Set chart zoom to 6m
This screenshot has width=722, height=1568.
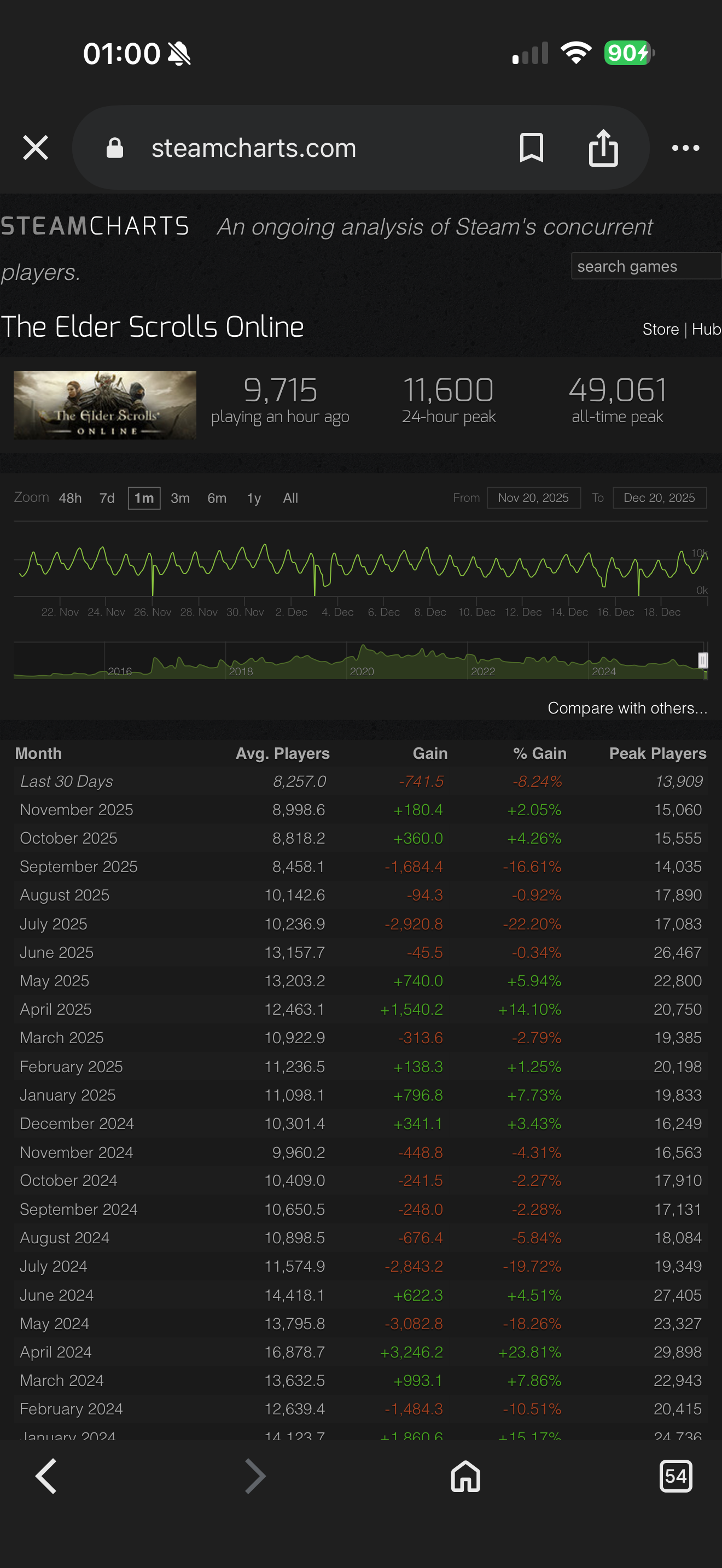click(217, 498)
